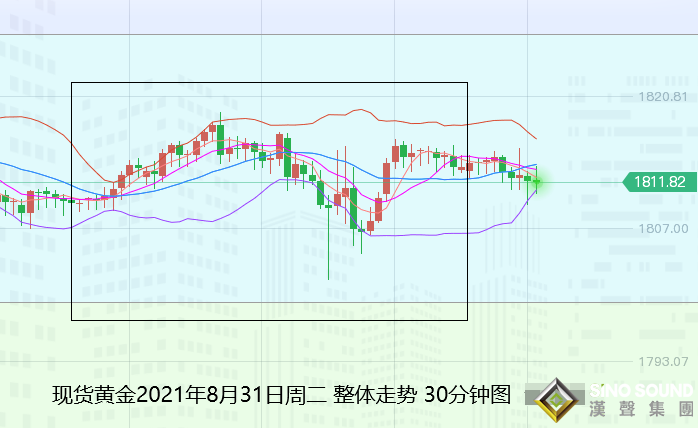Image resolution: width=698 pixels, height=428 pixels.
Task: Click the blue middle band line at left edge
Action: pyautogui.click(x=6, y=163)
